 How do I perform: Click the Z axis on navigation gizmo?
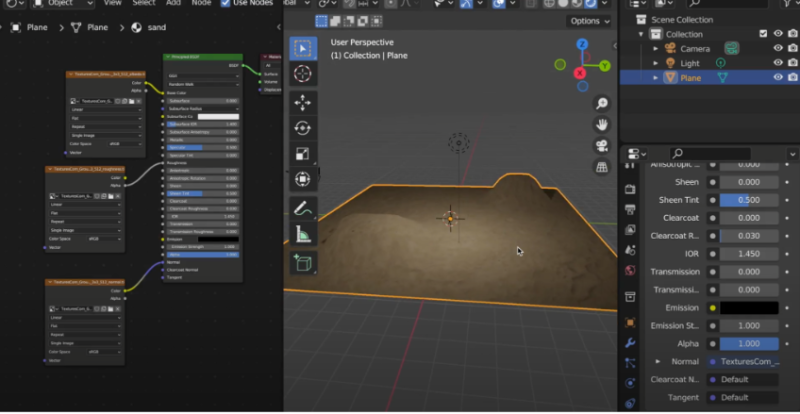582,44
